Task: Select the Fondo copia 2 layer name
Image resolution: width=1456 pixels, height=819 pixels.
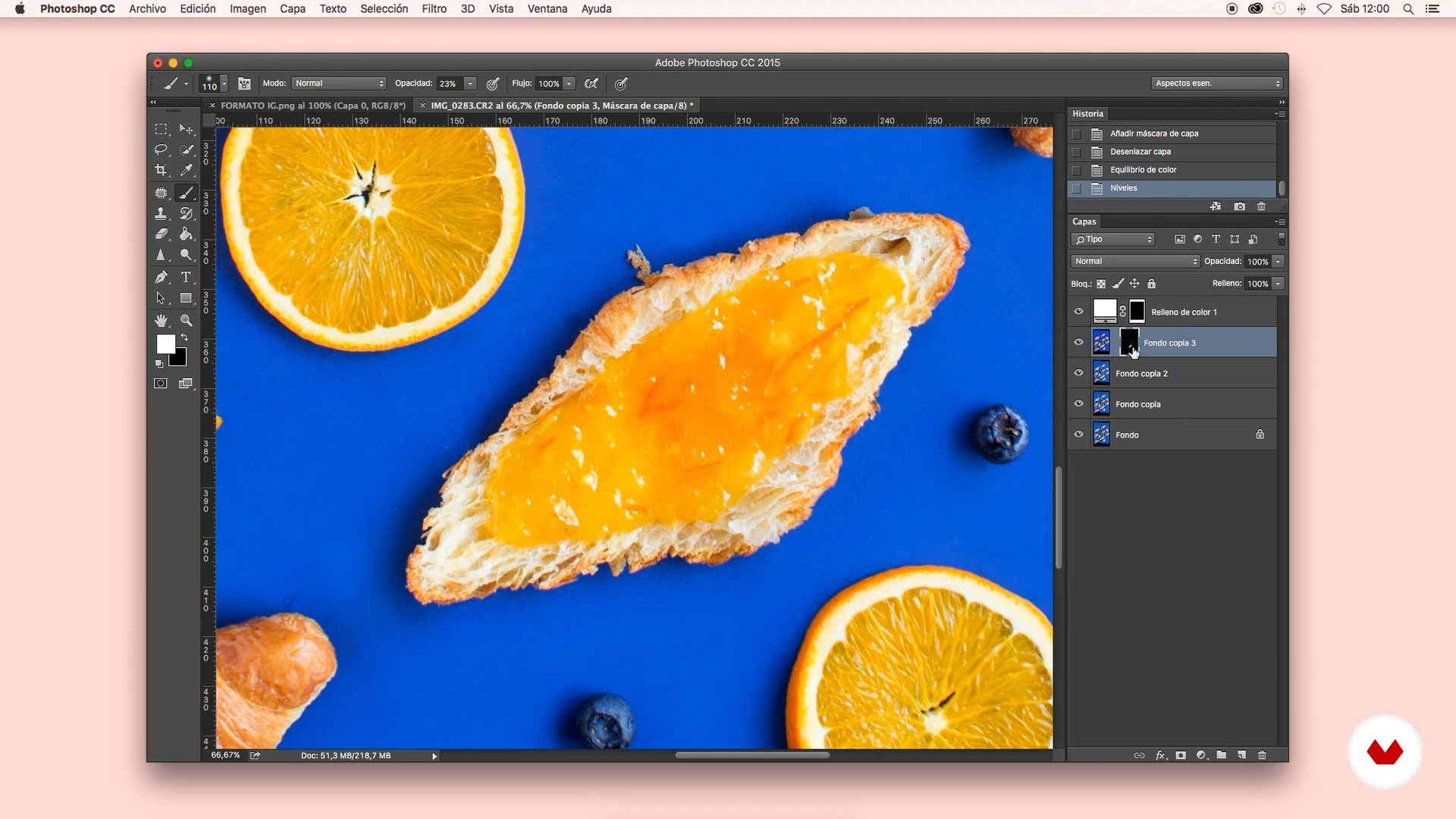Action: coord(1141,374)
